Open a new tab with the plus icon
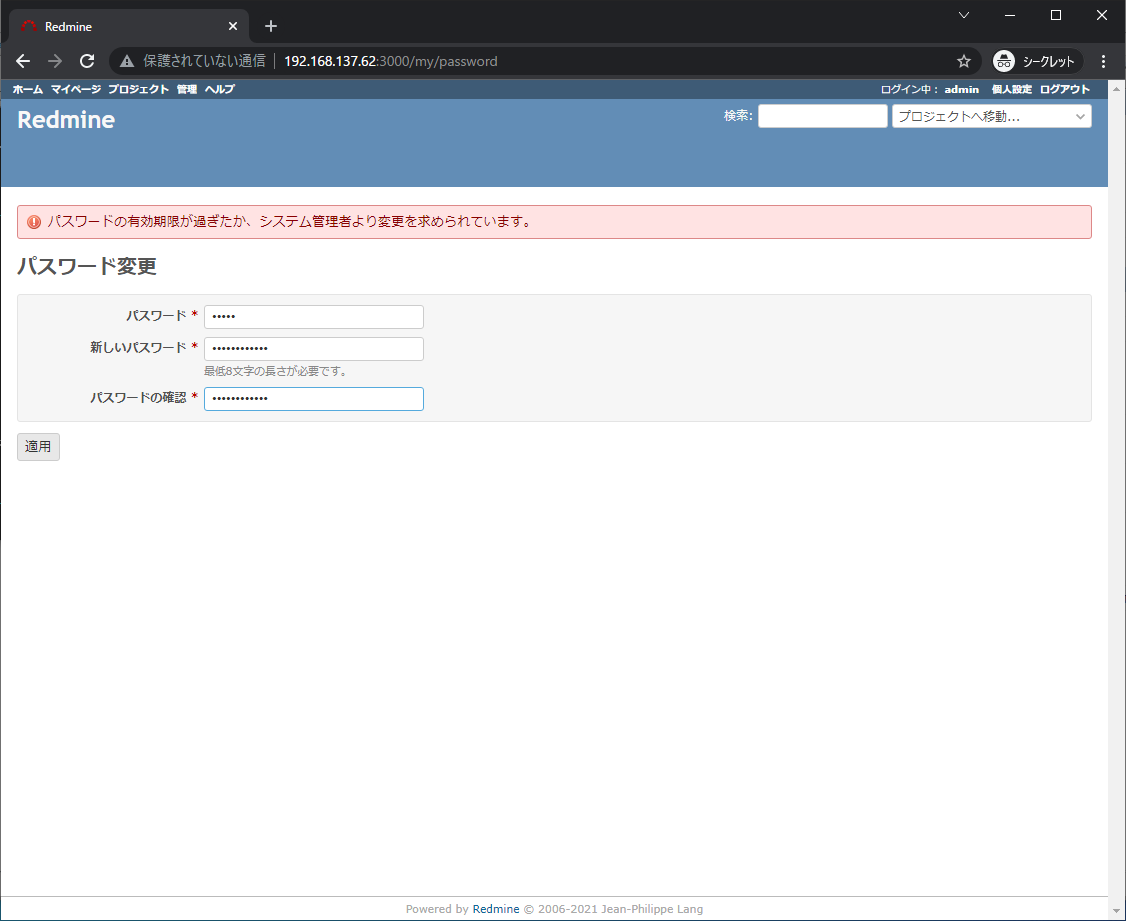This screenshot has height=921, width=1126. [270, 25]
